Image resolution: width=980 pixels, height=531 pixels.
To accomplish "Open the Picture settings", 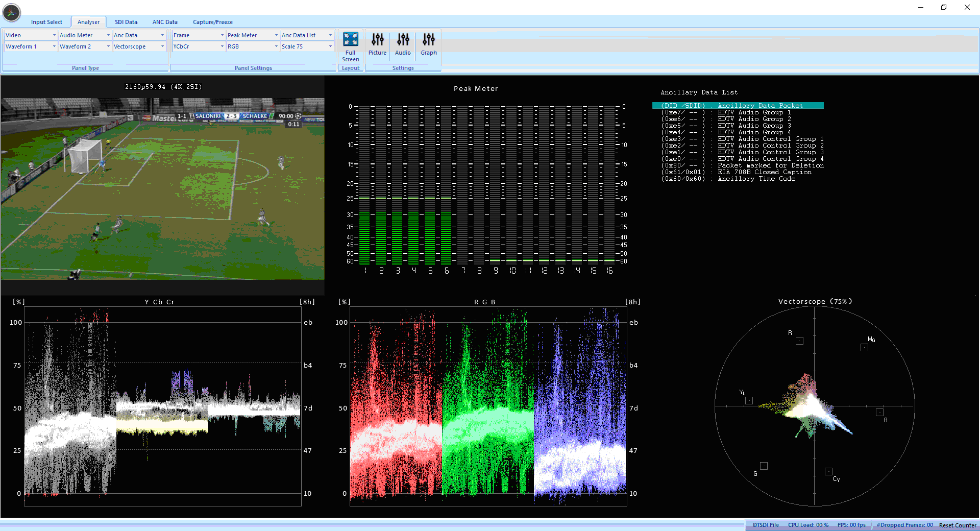I will click(x=377, y=44).
